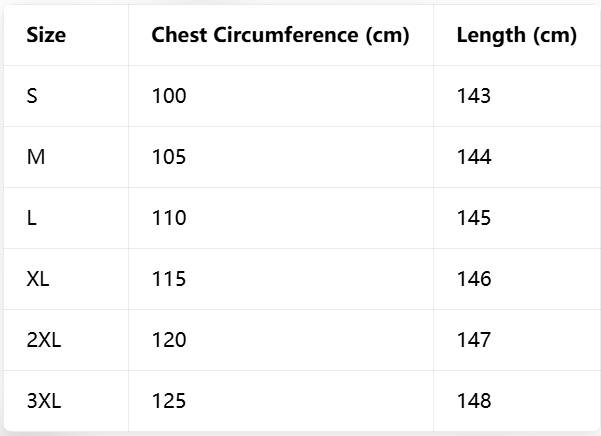Click the Length (cm) column header
Image resolution: width=601 pixels, height=436 pixels.
517,36
